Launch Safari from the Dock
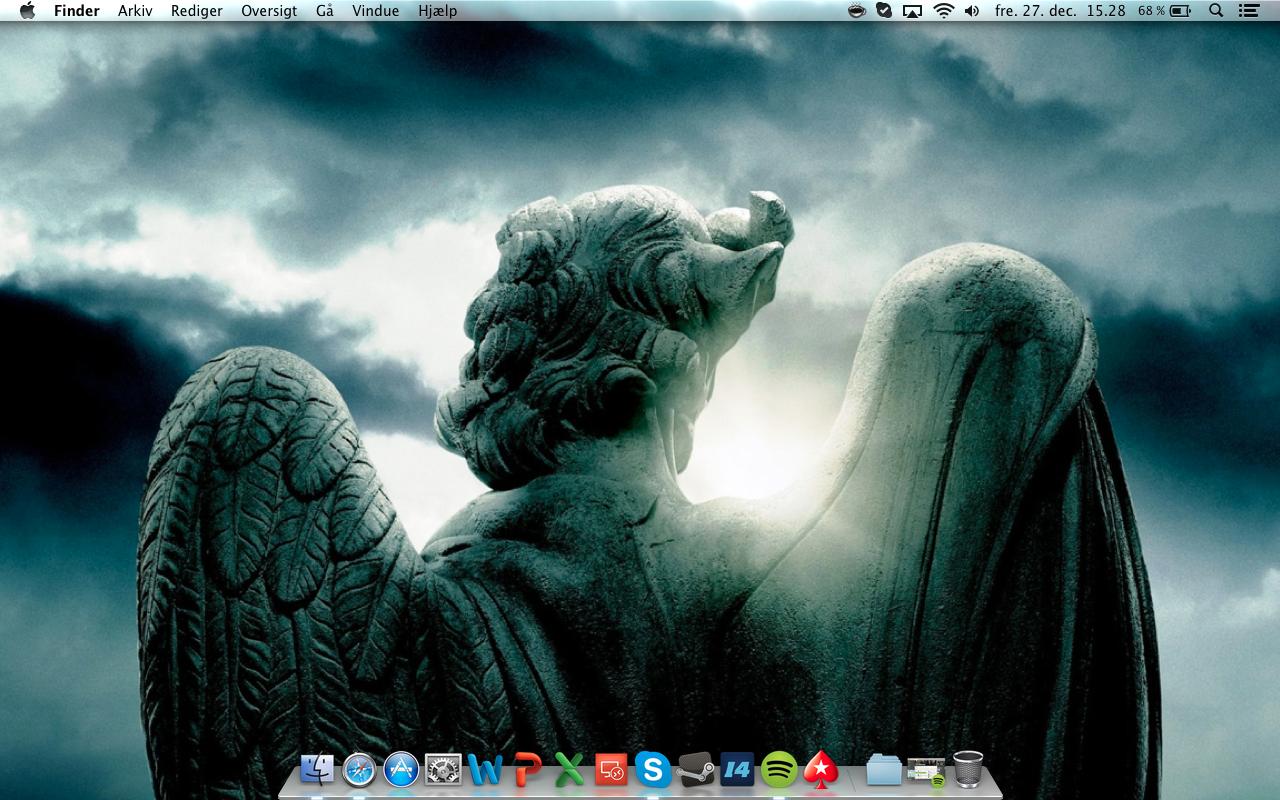 coord(359,769)
